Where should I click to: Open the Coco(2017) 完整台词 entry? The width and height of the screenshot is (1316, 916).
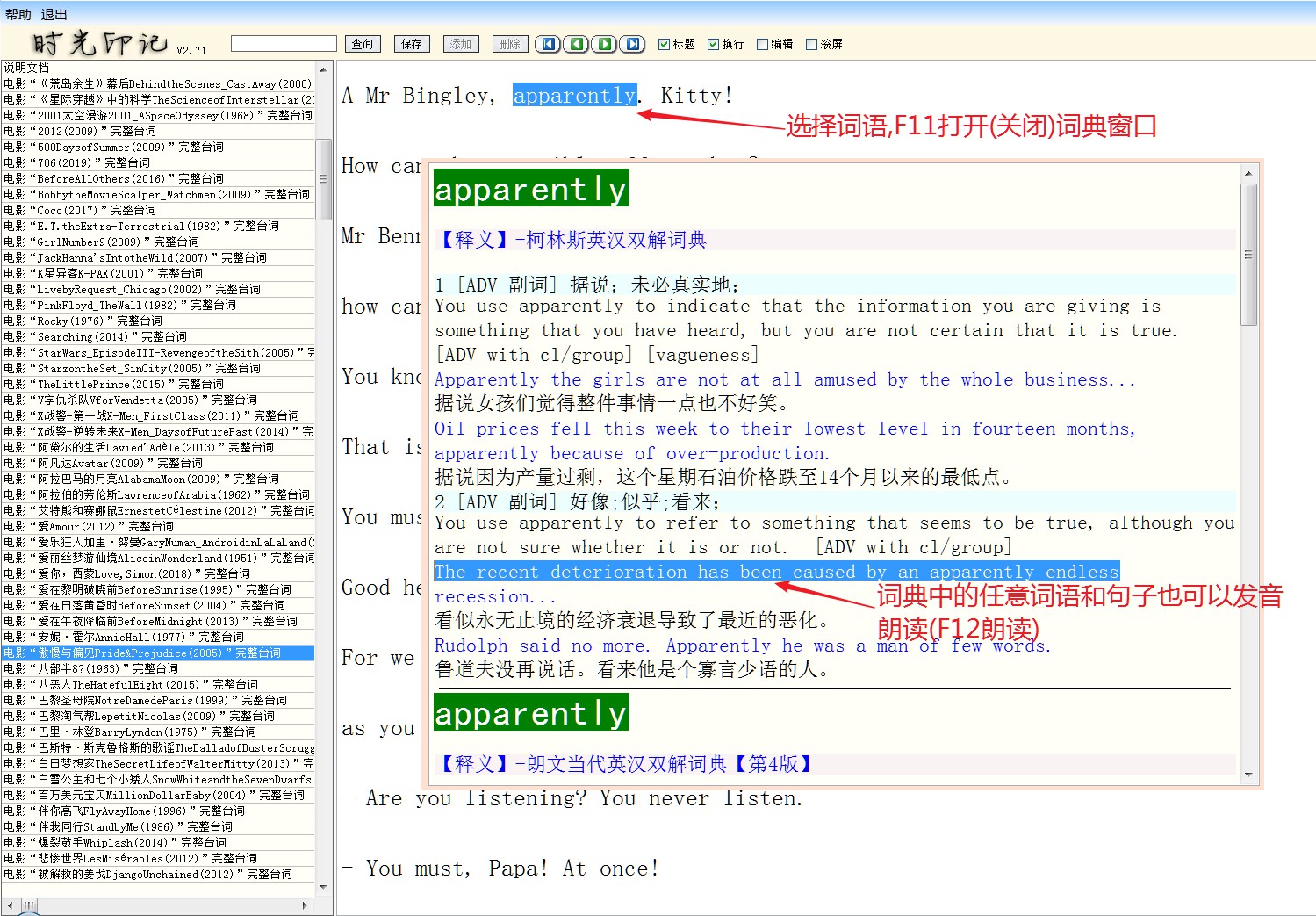(158, 210)
